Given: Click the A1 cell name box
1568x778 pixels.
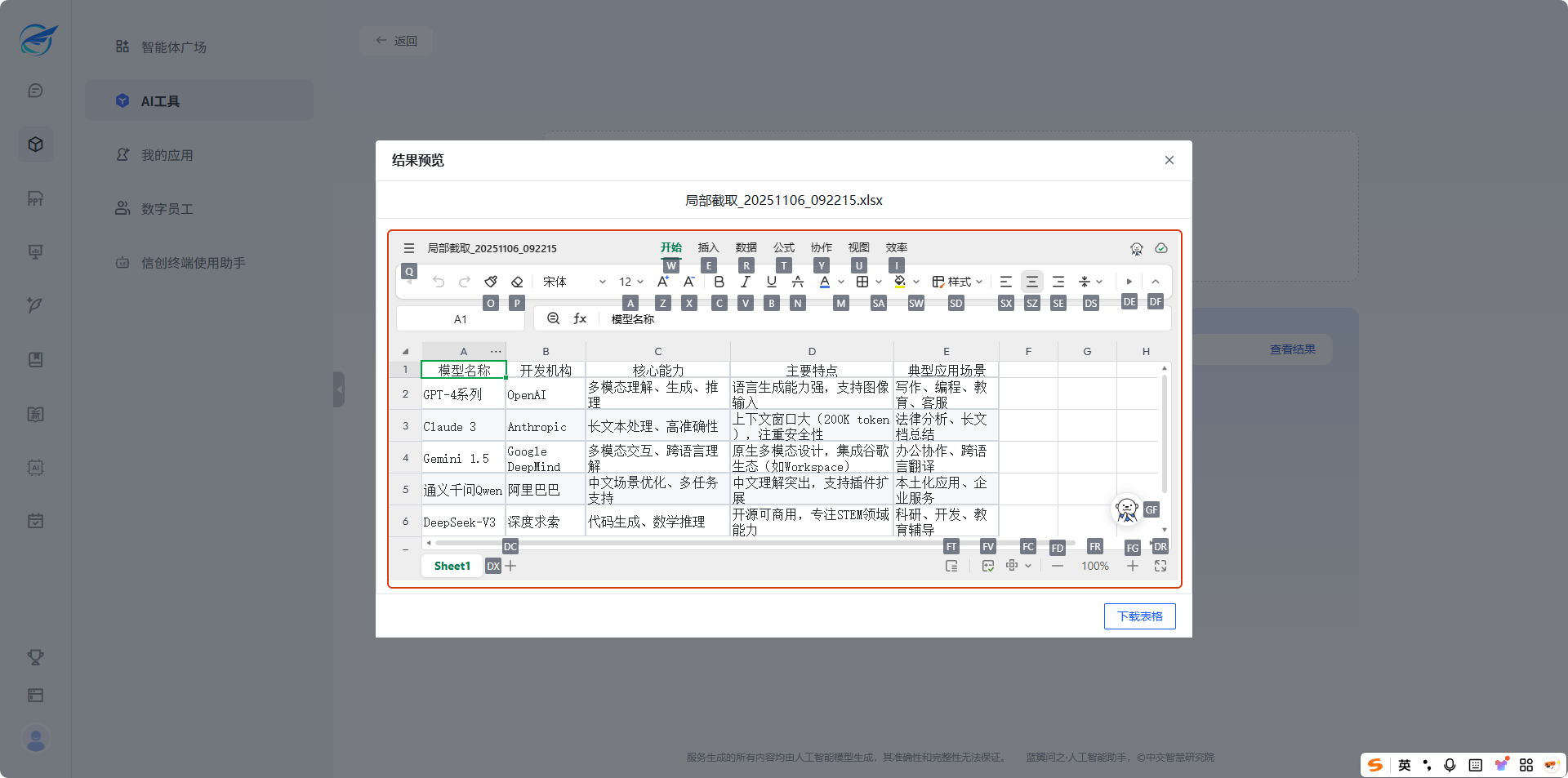Looking at the screenshot, I should pyautogui.click(x=461, y=319).
